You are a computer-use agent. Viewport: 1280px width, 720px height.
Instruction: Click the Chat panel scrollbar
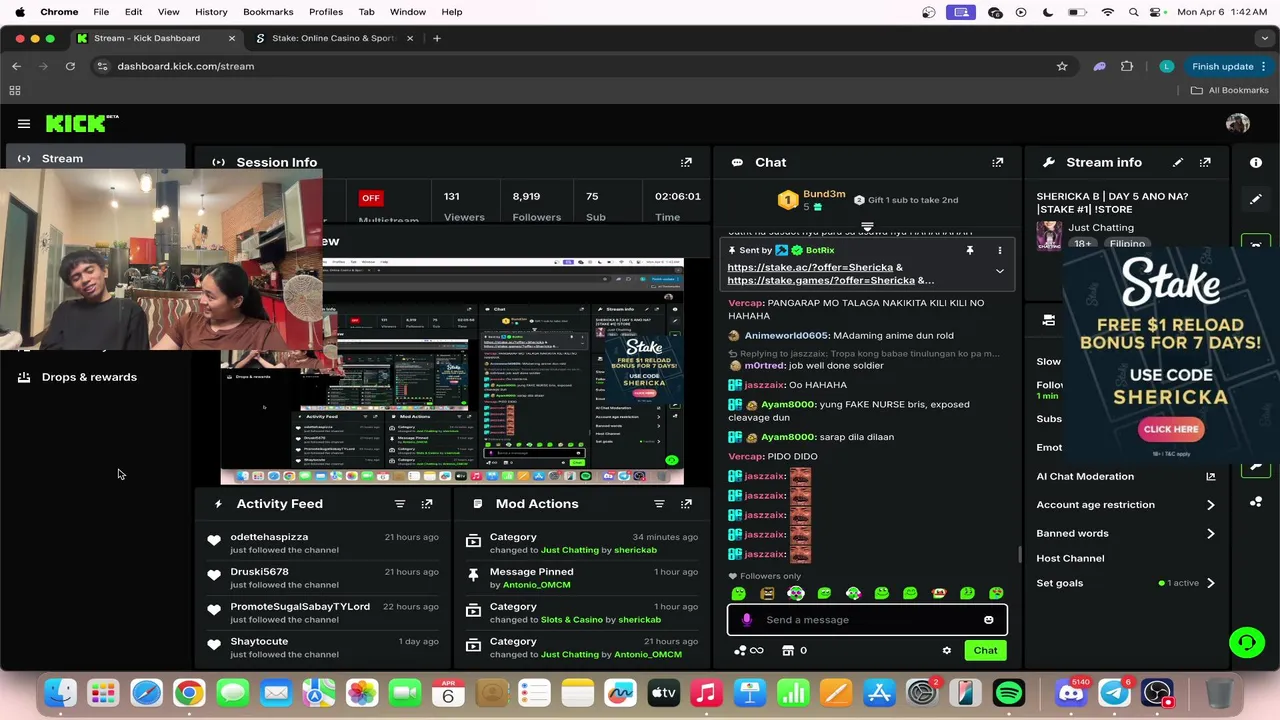coord(1019,554)
